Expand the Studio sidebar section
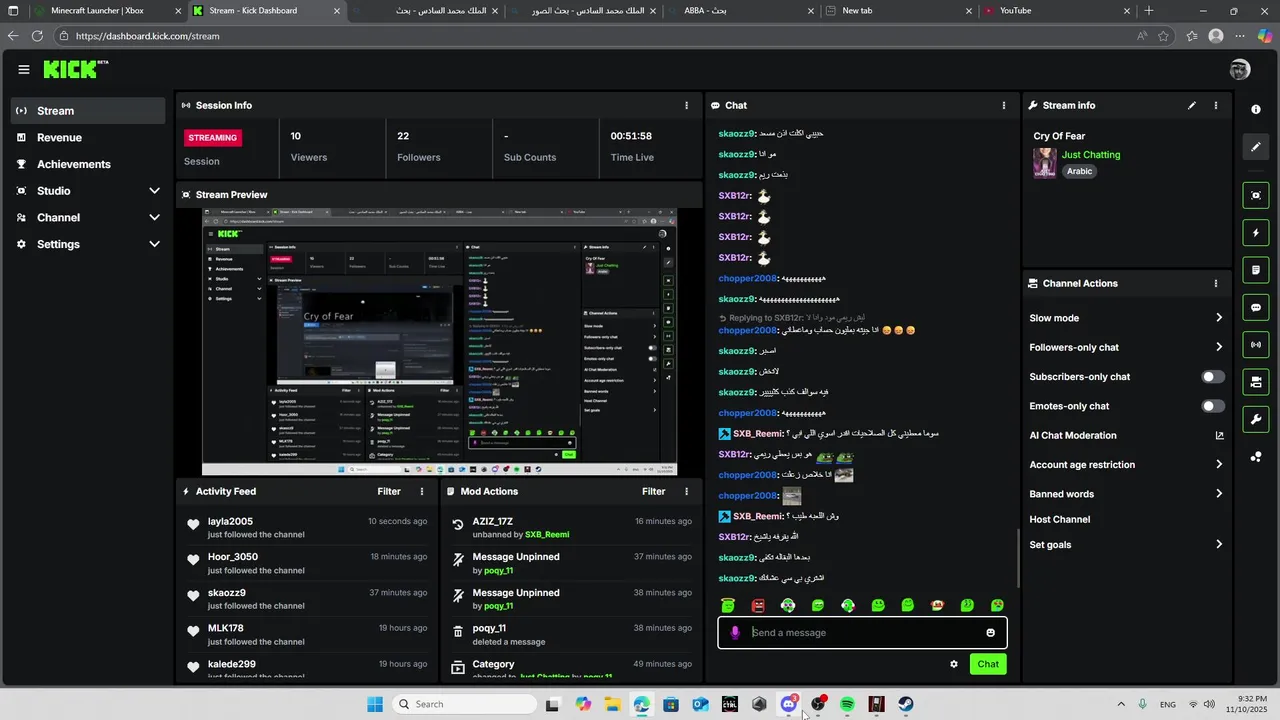This screenshot has height=720, width=1280. pyautogui.click(x=88, y=191)
